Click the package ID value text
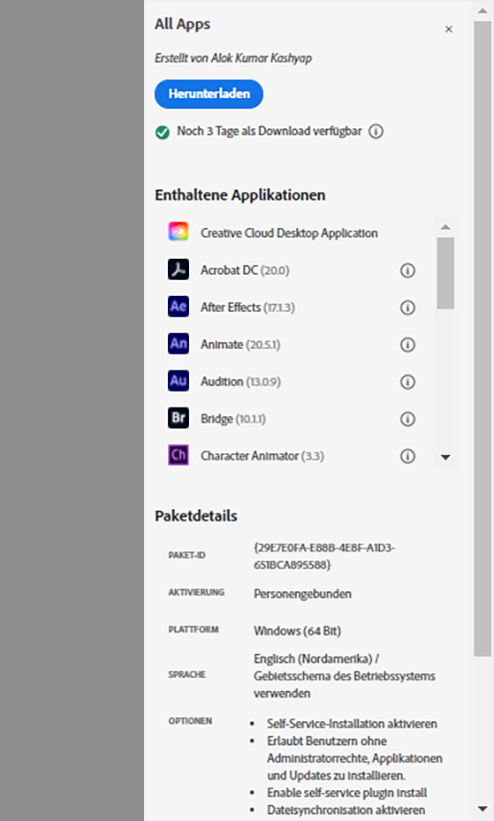The width and height of the screenshot is (494, 821). 324,556
